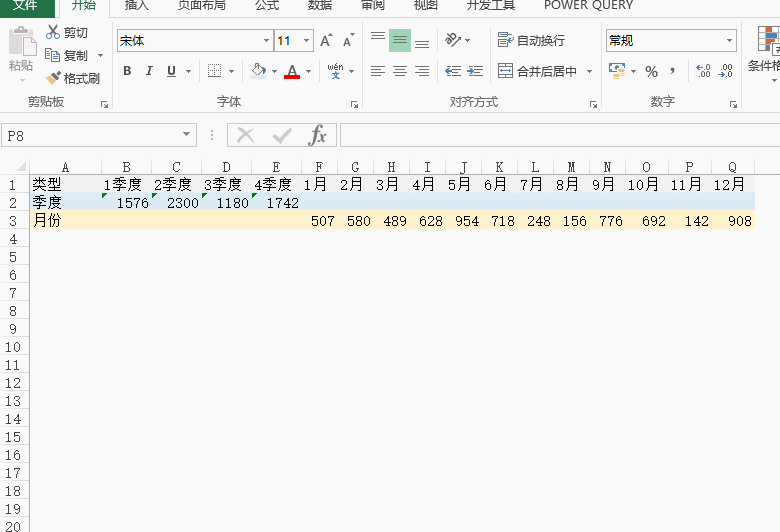The width and height of the screenshot is (780, 532).
Task: Expand font color dropdown arrow
Action: 308,72
